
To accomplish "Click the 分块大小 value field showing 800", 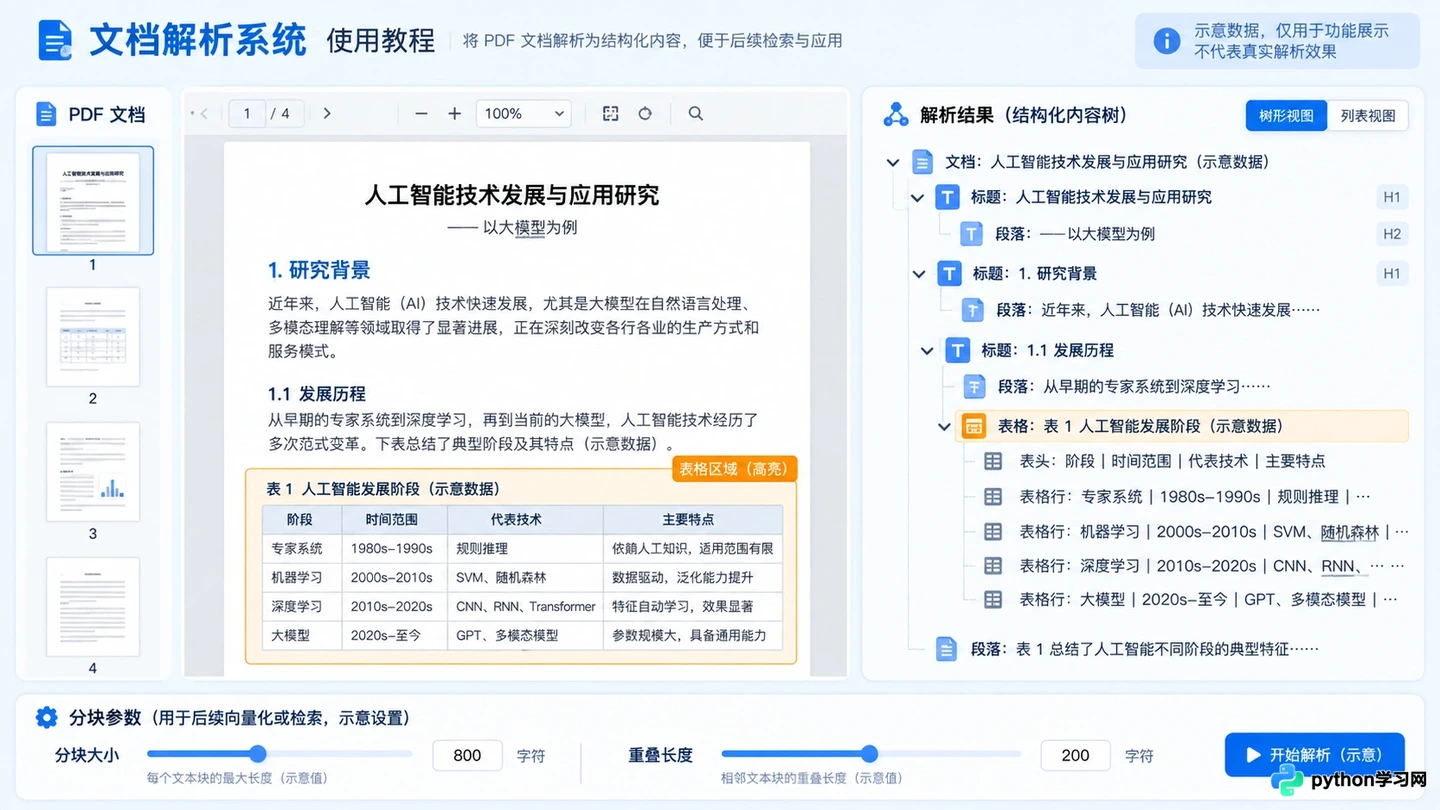I will click(x=467, y=755).
